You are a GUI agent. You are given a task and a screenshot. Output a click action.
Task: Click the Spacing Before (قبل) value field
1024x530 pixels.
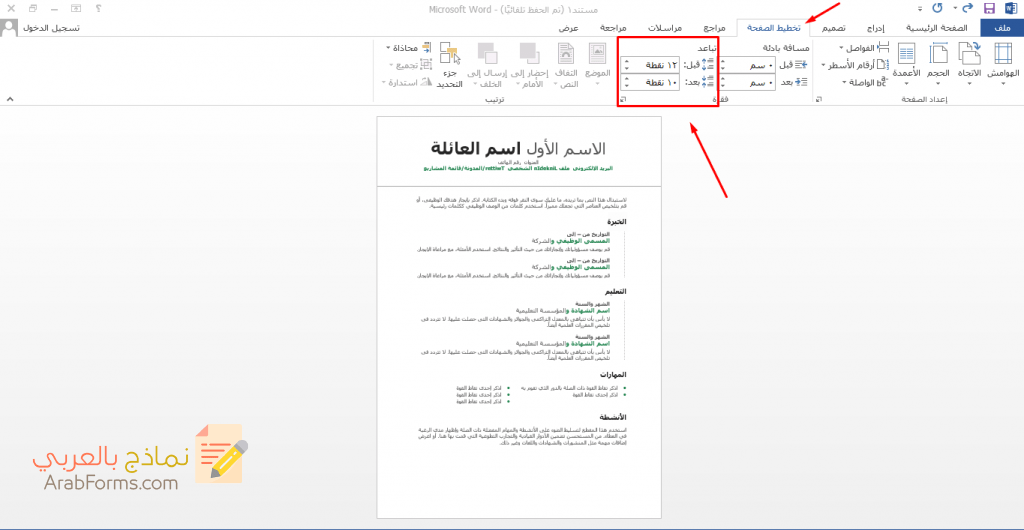pos(657,65)
